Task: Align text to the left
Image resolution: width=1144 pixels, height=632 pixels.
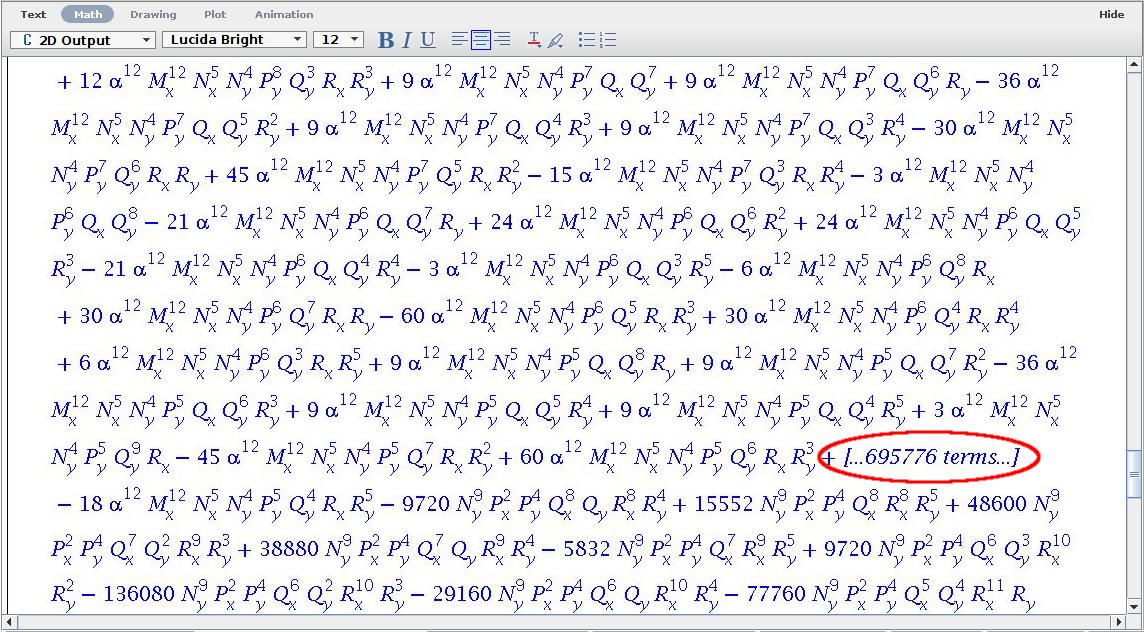Action: [x=459, y=40]
